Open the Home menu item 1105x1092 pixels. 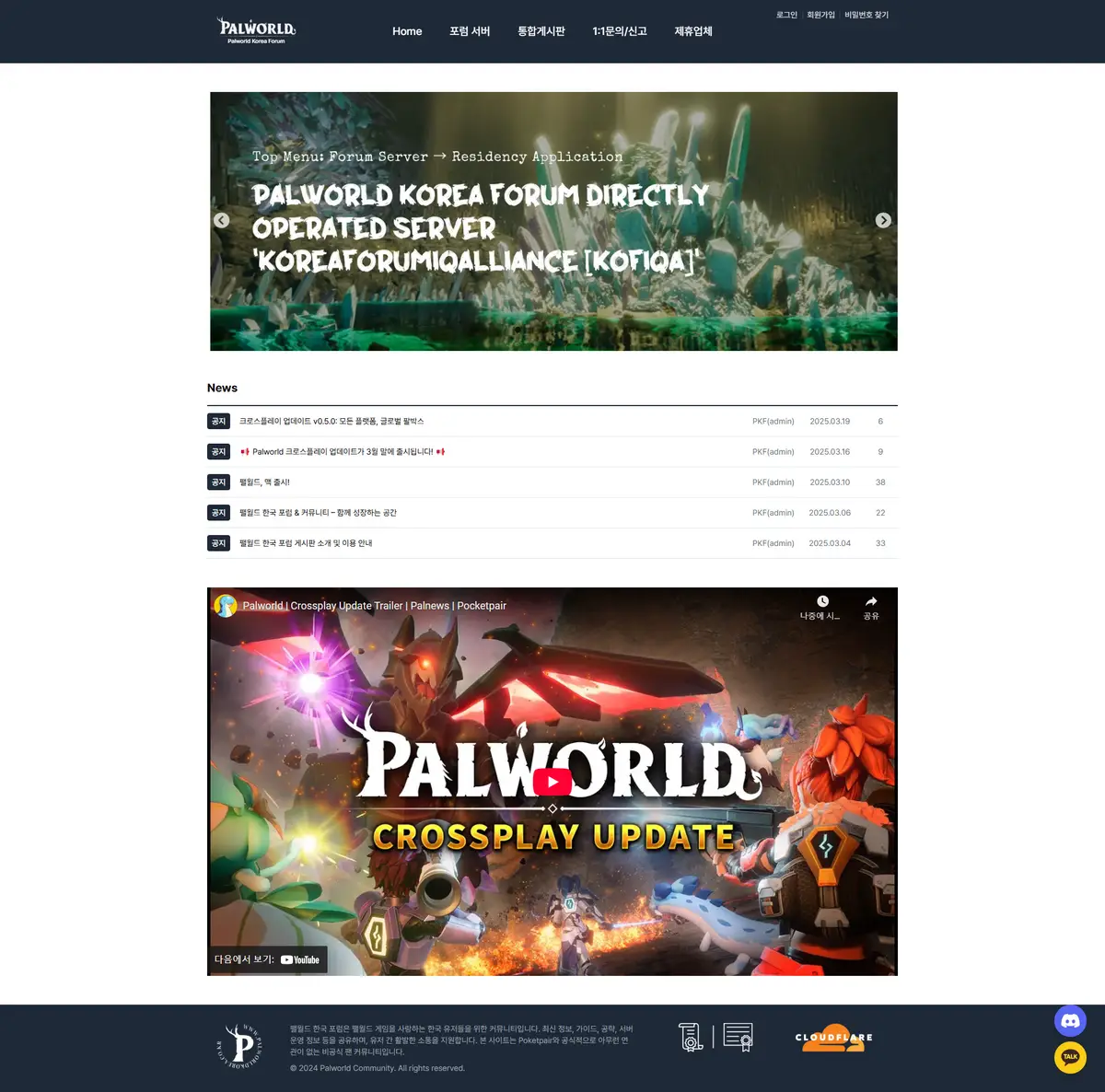pos(407,31)
